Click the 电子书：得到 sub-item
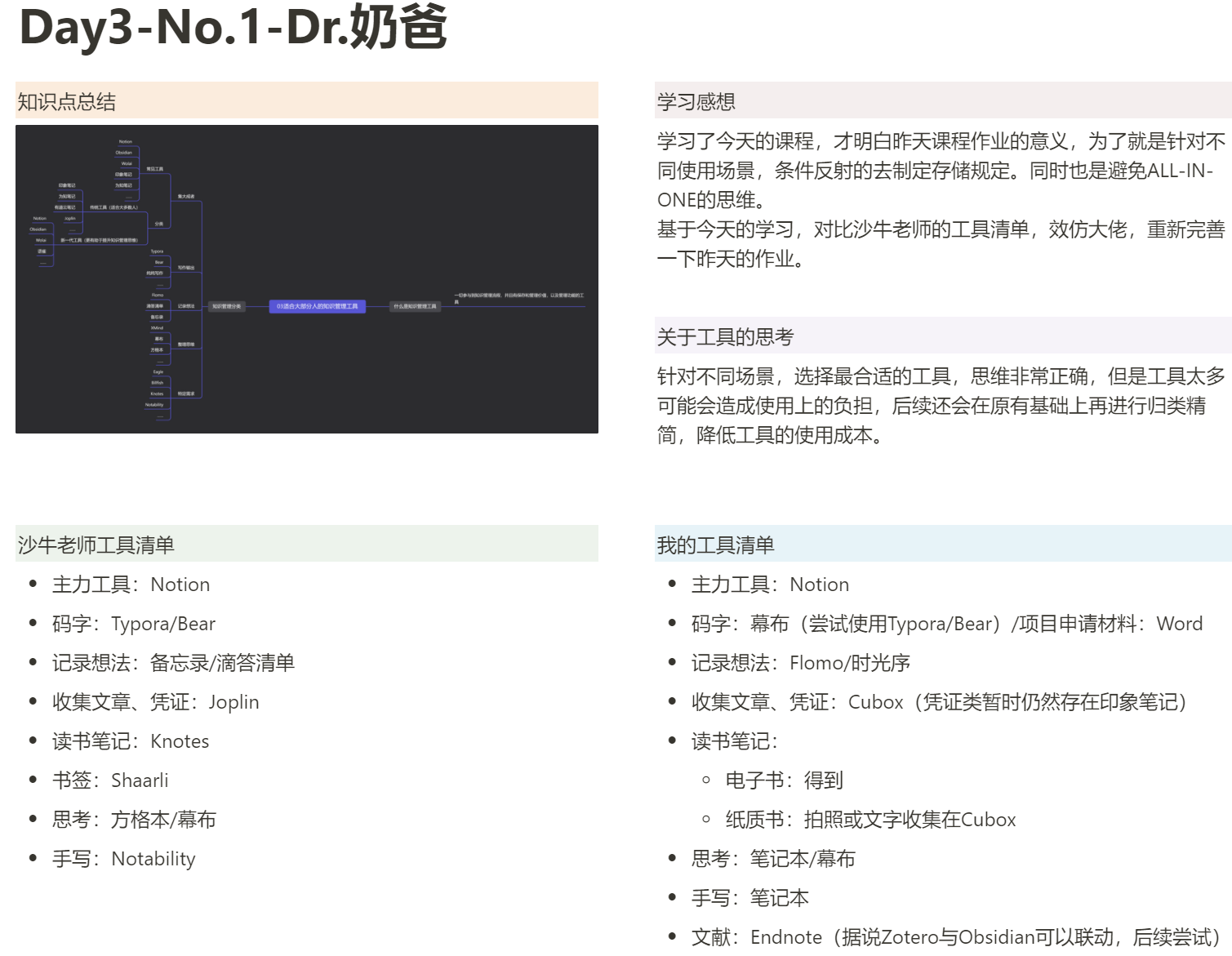The image size is (1232, 956). pos(785,780)
